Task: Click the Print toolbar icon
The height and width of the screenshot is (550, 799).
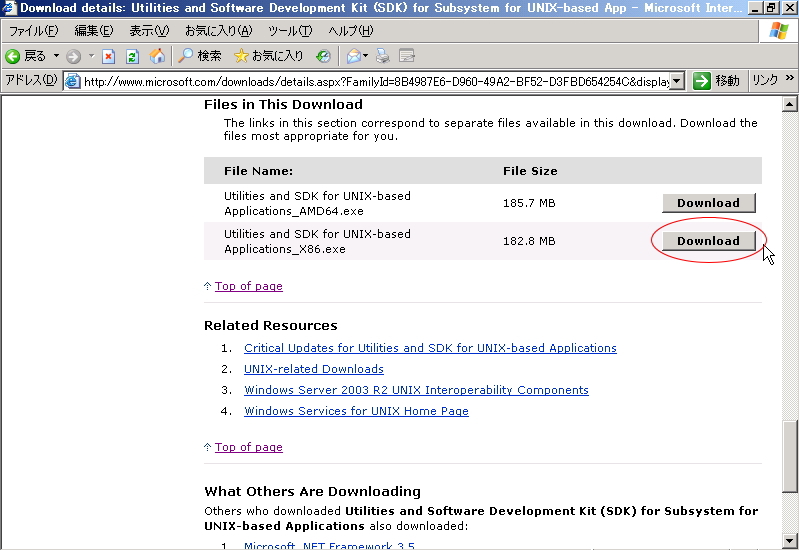Action: pos(382,56)
